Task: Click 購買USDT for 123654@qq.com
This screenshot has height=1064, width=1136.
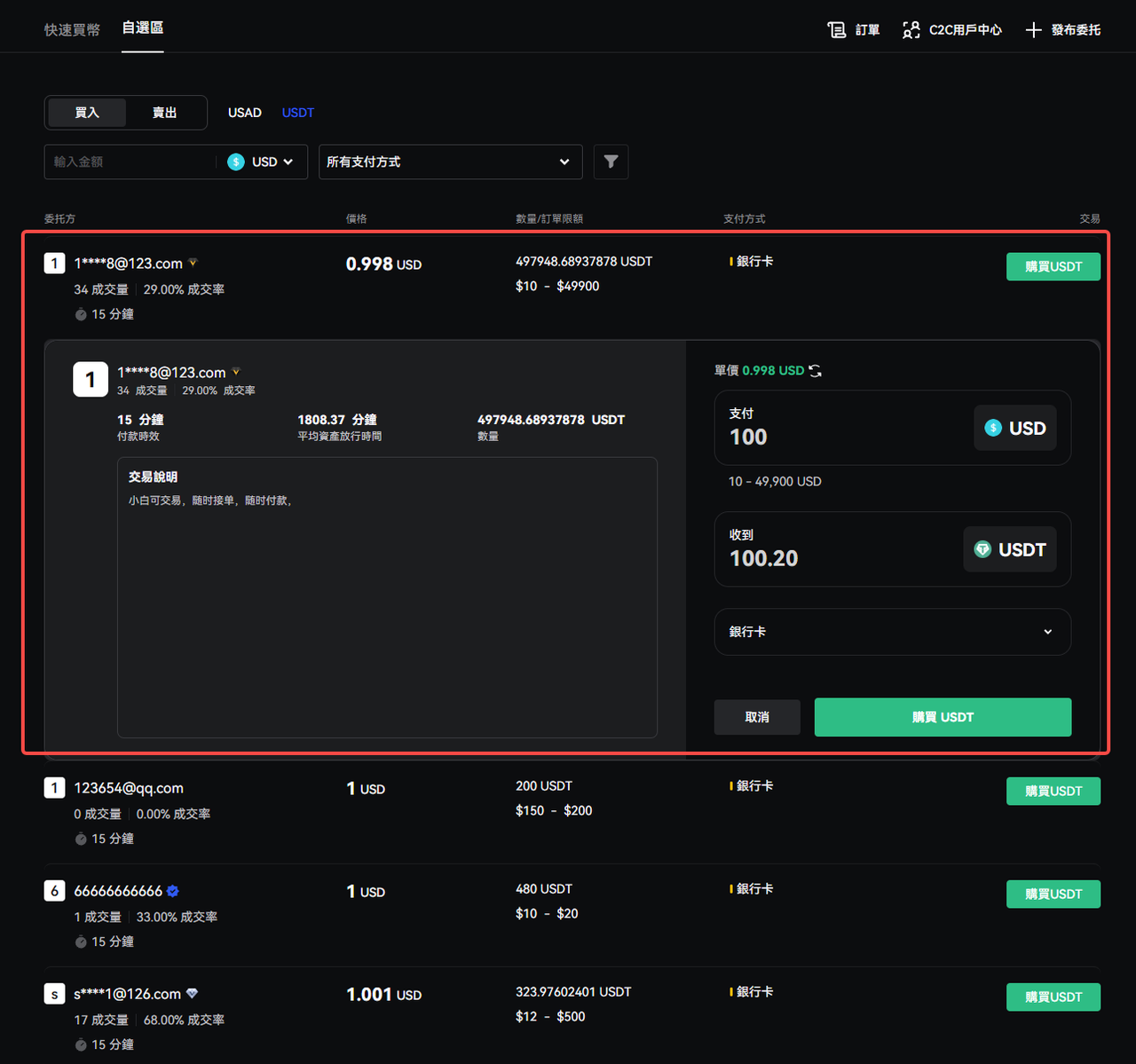Action: coord(1053,791)
